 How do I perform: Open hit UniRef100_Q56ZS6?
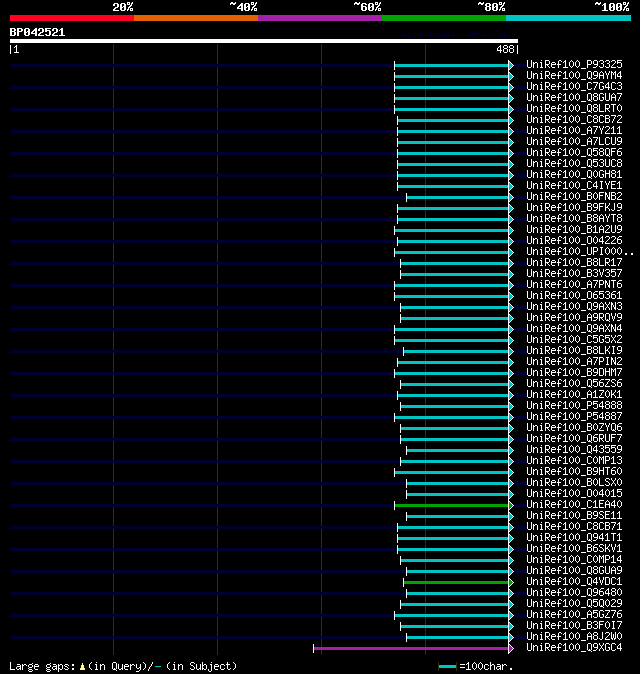574,383
